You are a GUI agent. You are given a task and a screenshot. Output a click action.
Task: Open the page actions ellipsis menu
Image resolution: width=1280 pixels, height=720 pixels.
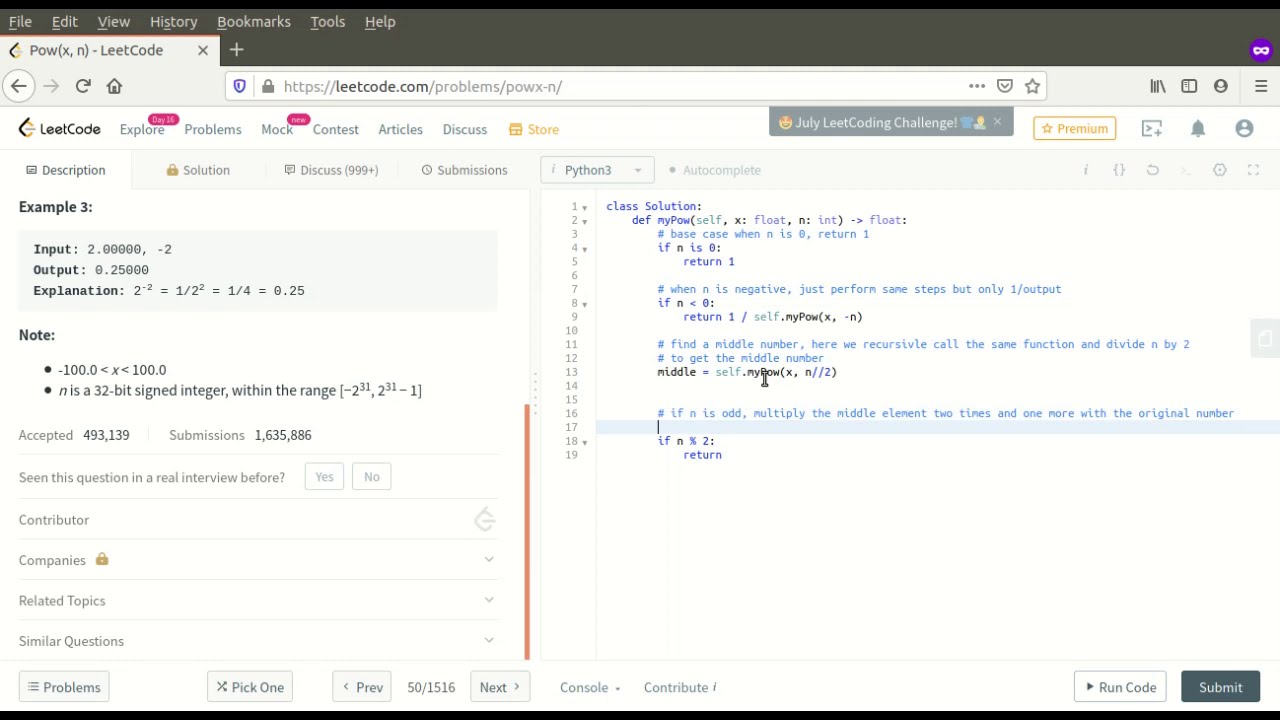pos(977,86)
